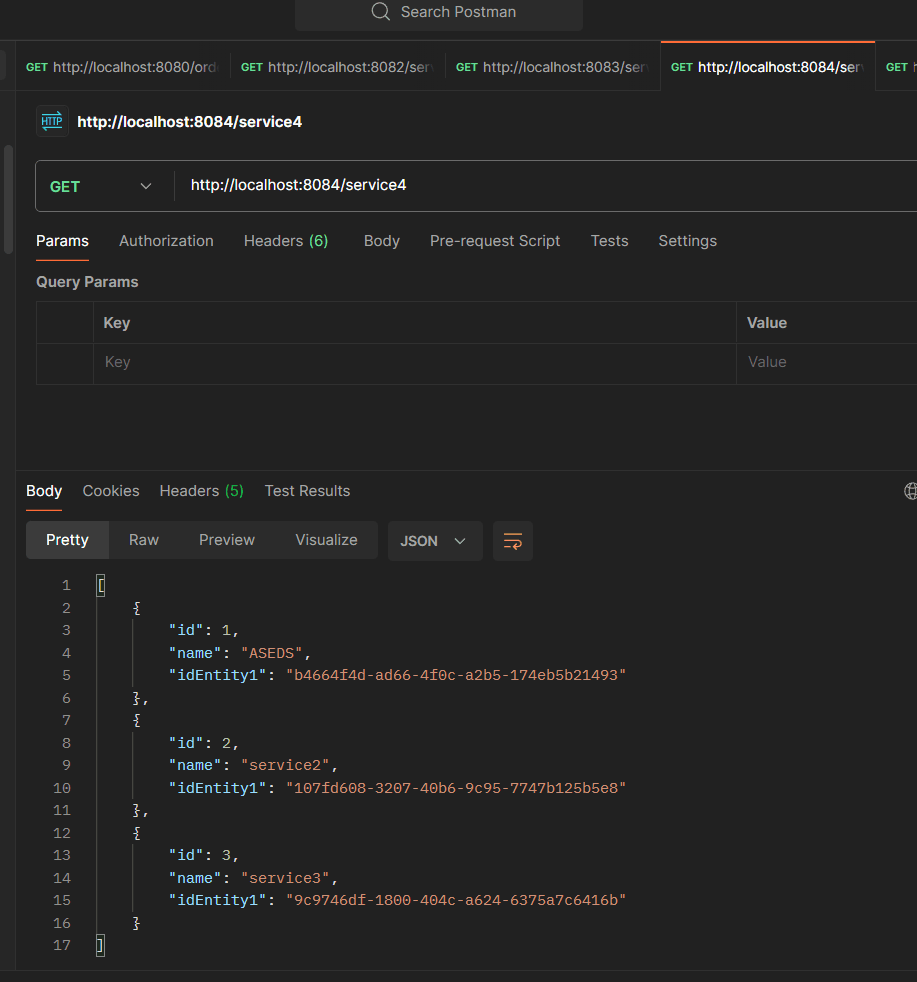Toggle the wrap lines icon in response
This screenshot has height=982, width=917.
(513, 541)
